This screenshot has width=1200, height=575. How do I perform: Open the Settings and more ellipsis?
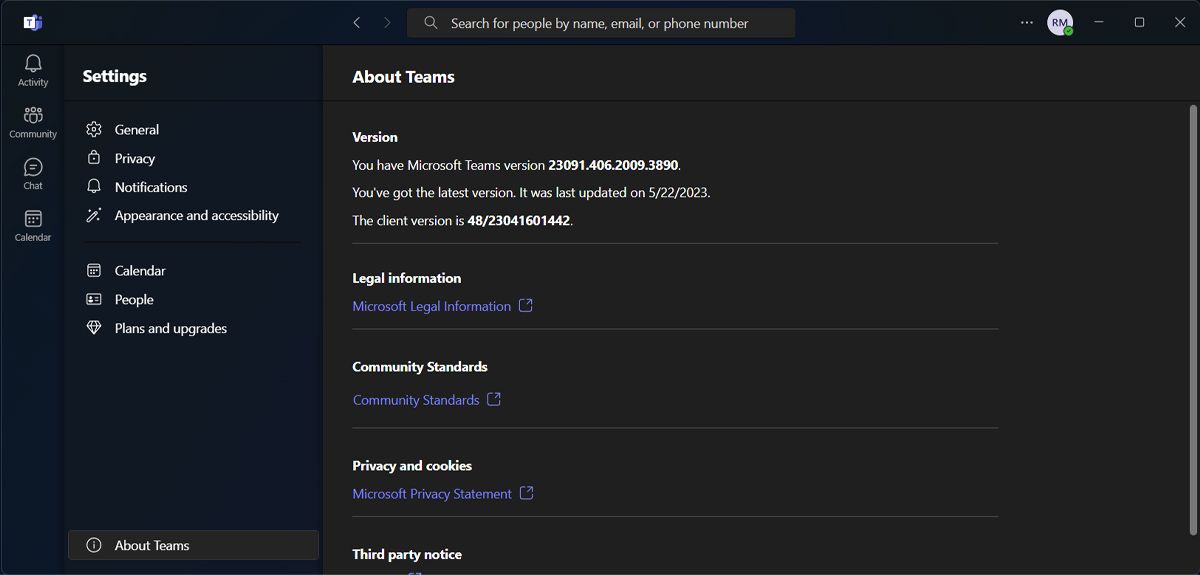tap(1027, 22)
